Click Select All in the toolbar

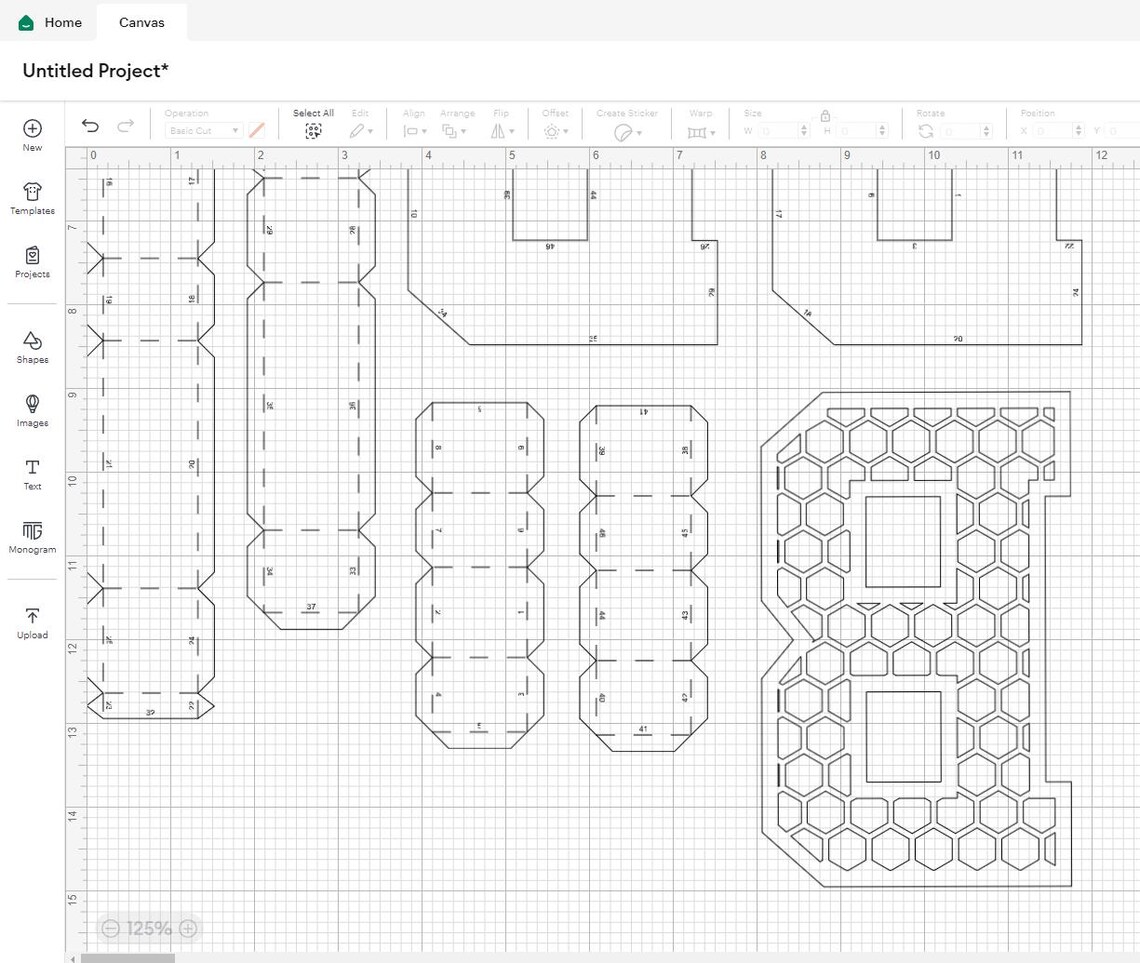click(313, 124)
